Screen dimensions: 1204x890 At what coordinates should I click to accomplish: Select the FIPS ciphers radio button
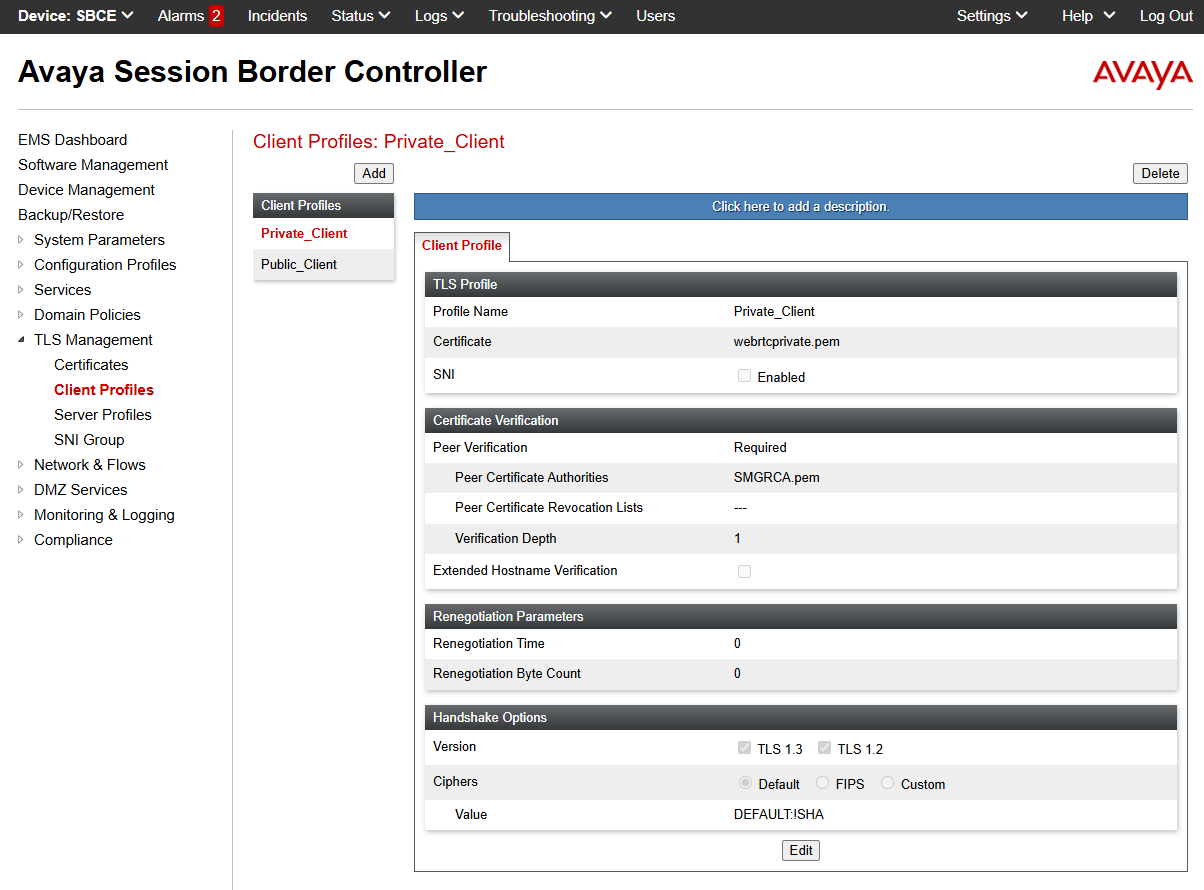pyautogui.click(x=823, y=784)
